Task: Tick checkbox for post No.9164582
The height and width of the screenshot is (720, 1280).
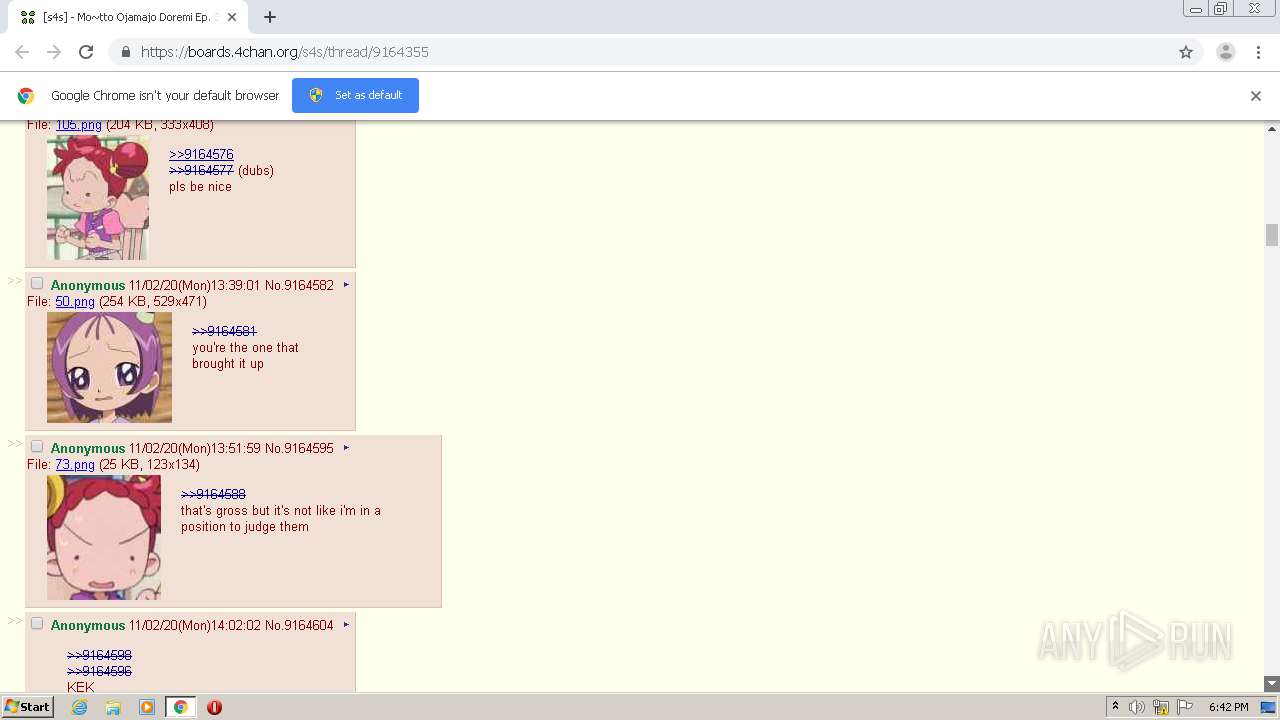Action: [x=37, y=284]
